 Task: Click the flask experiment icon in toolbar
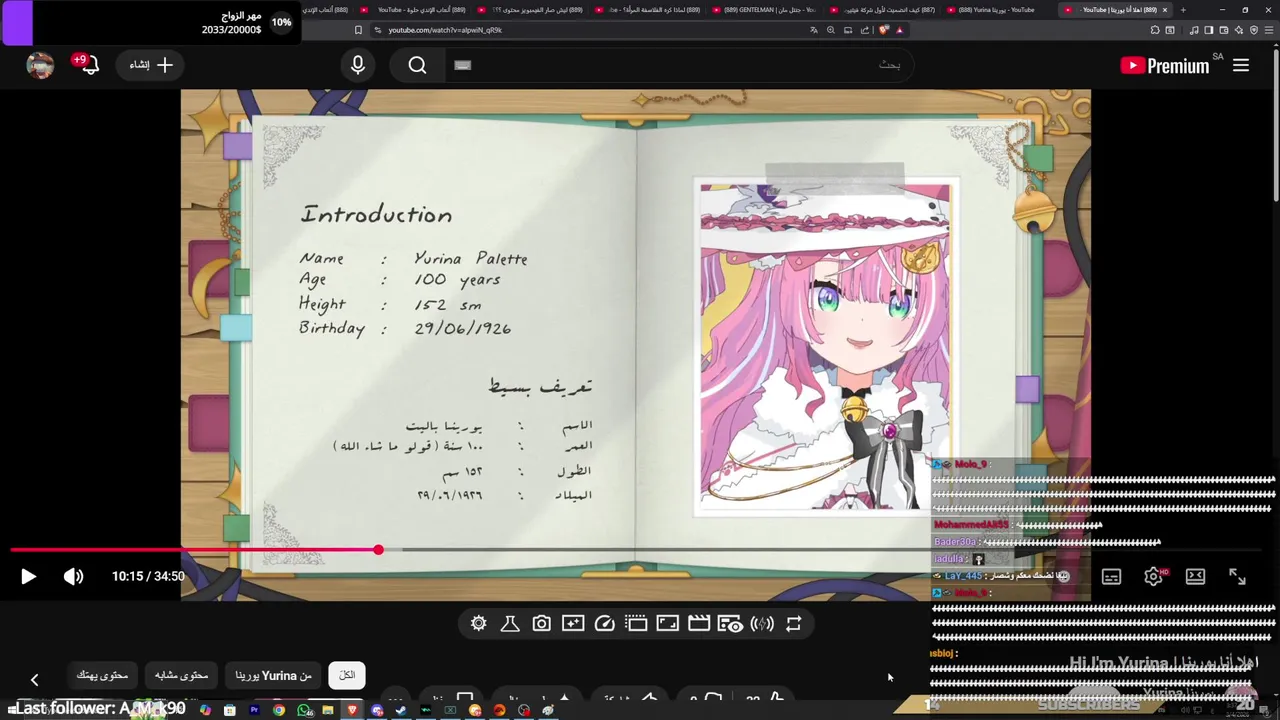(510, 623)
